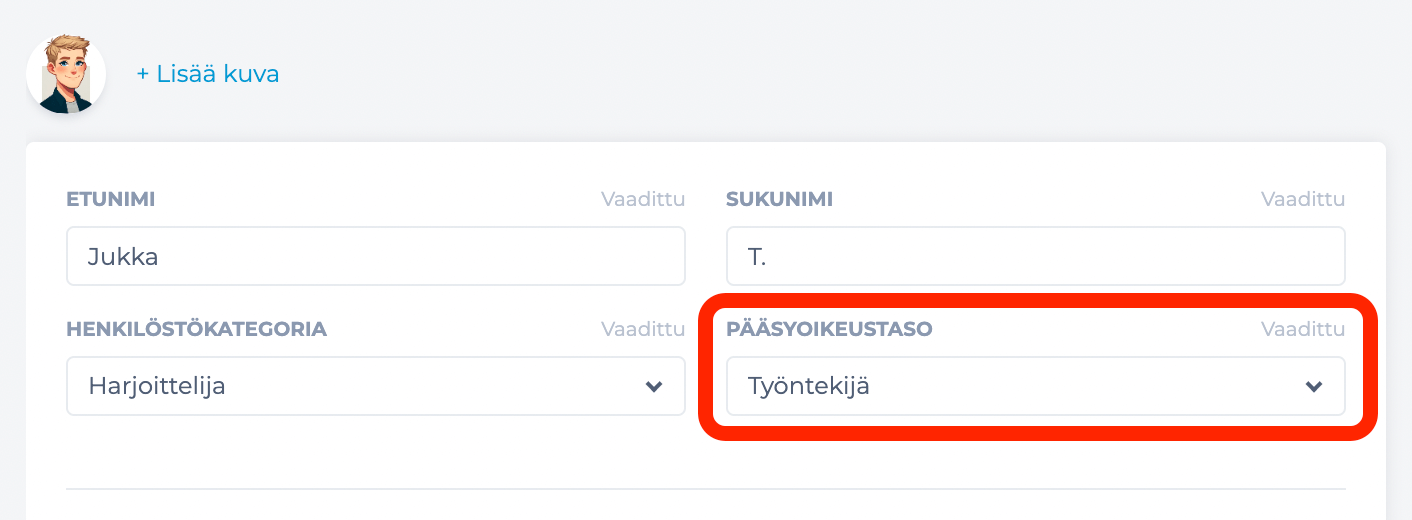1412x520 pixels.
Task: Open the Henkilöstökategoria dropdown showing Harjoittelija
Action: [x=376, y=386]
